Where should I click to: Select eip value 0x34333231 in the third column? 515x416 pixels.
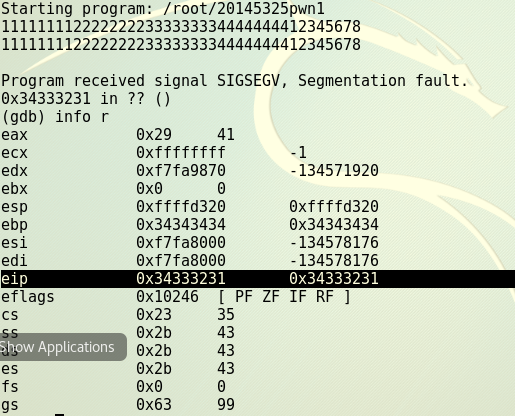(x=334, y=279)
